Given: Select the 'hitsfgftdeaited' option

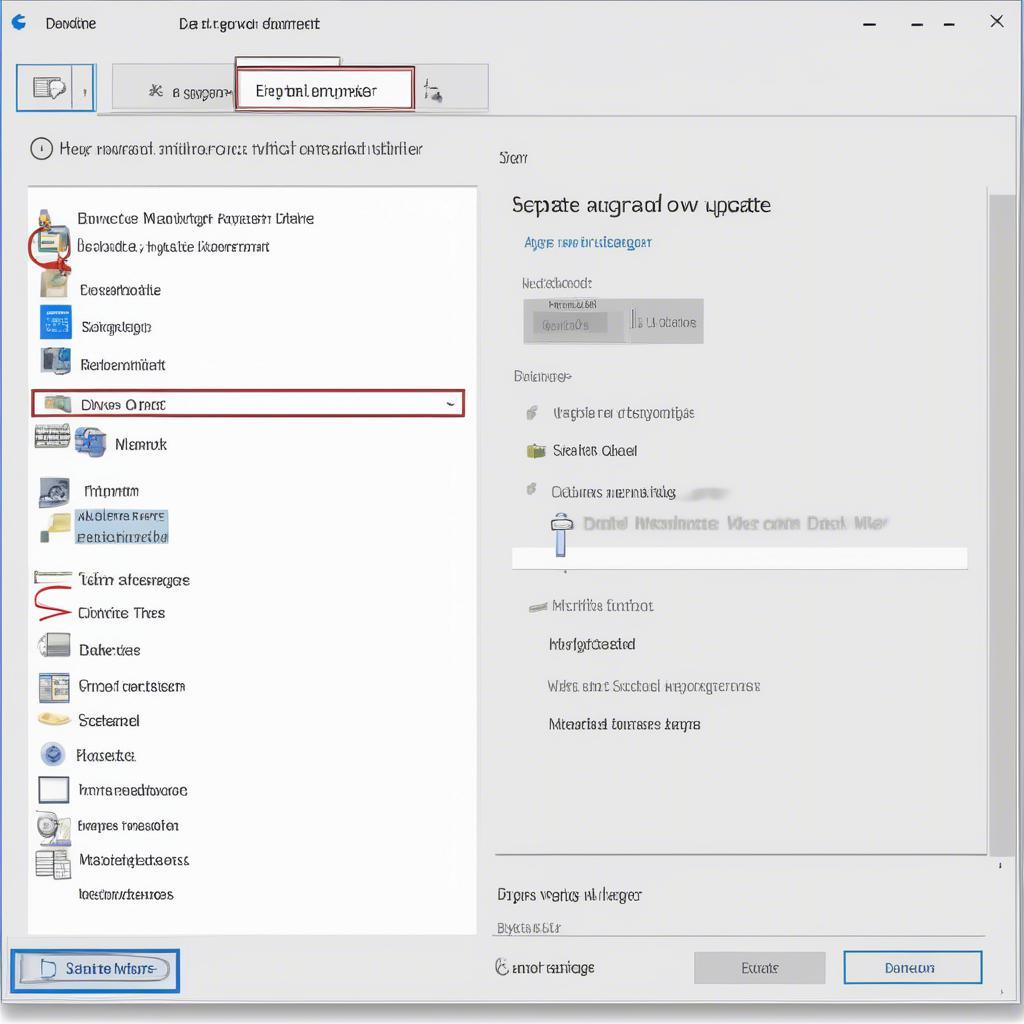Looking at the screenshot, I should [592, 645].
